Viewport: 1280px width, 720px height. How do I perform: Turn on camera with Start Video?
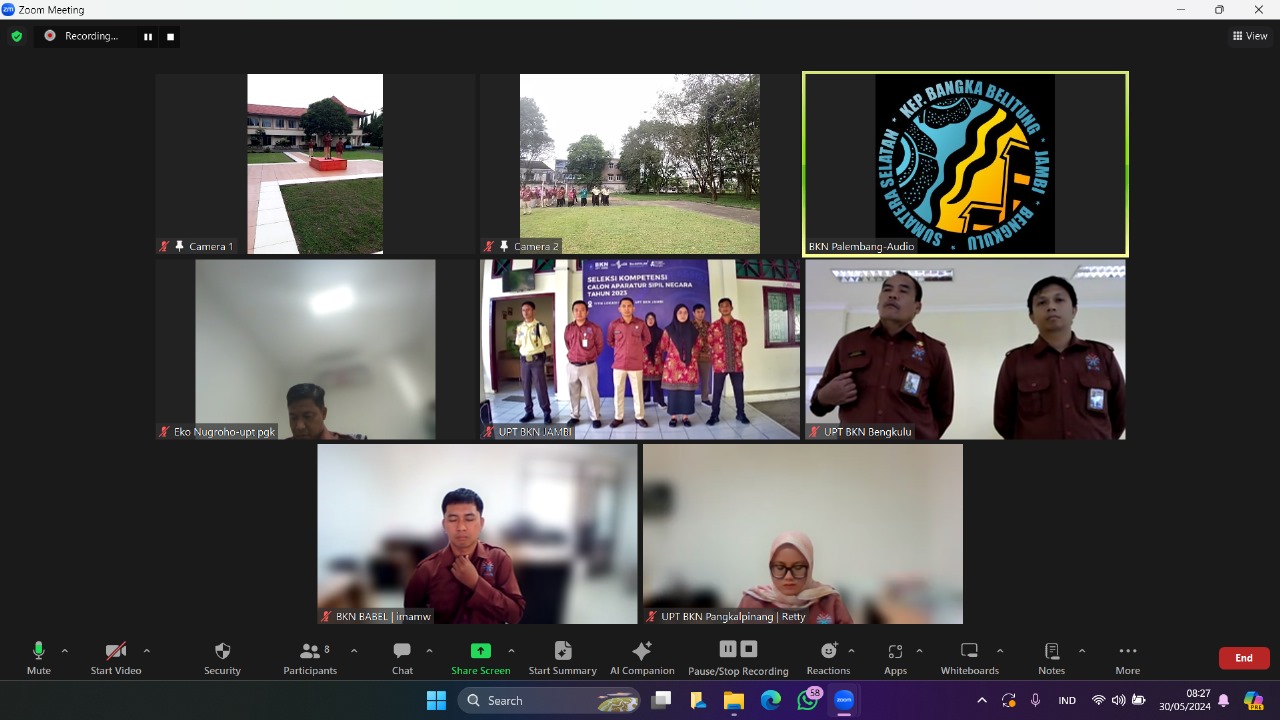point(116,657)
